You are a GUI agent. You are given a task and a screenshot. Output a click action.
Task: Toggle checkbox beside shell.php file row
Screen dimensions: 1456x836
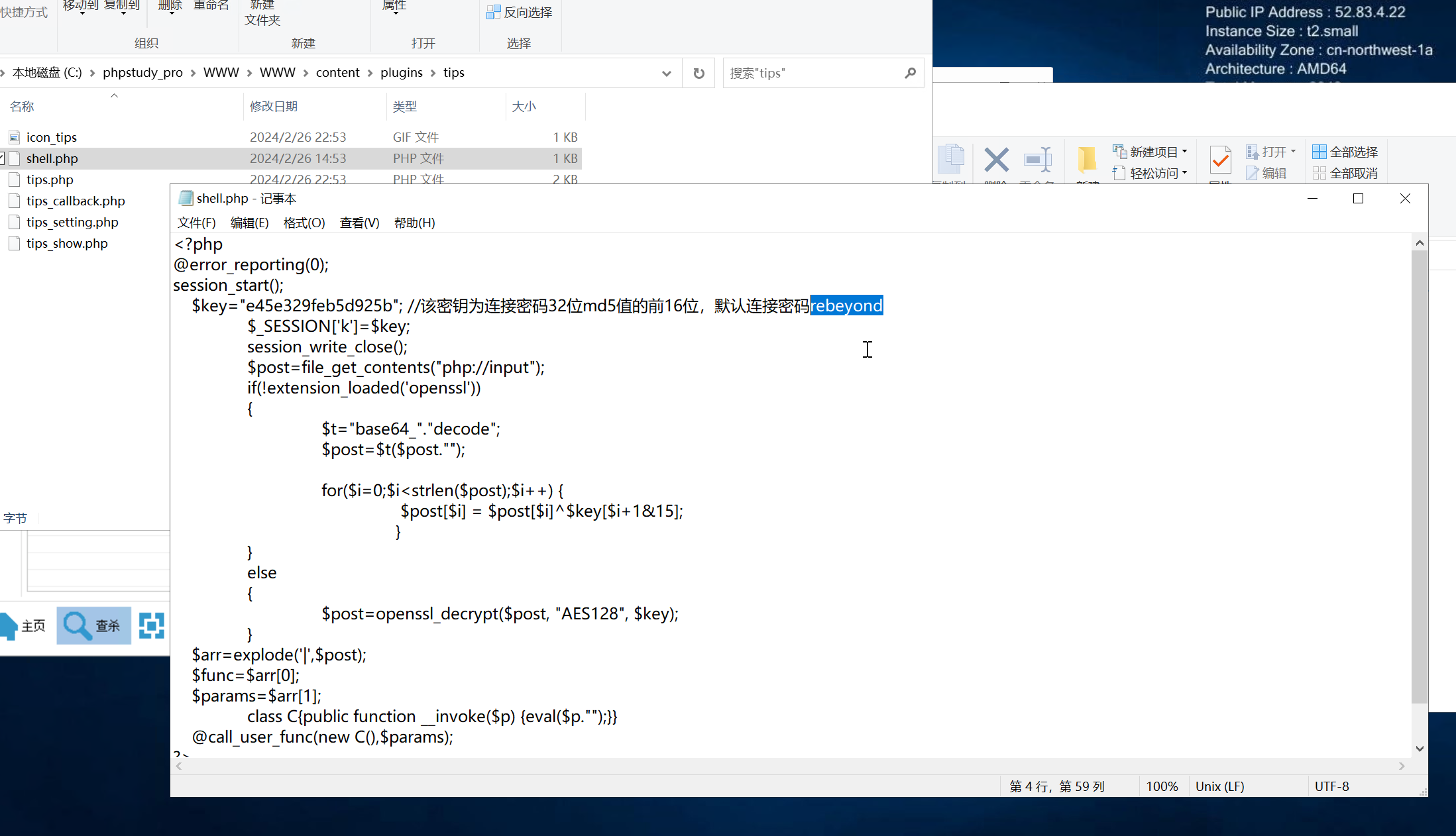pos(2,158)
